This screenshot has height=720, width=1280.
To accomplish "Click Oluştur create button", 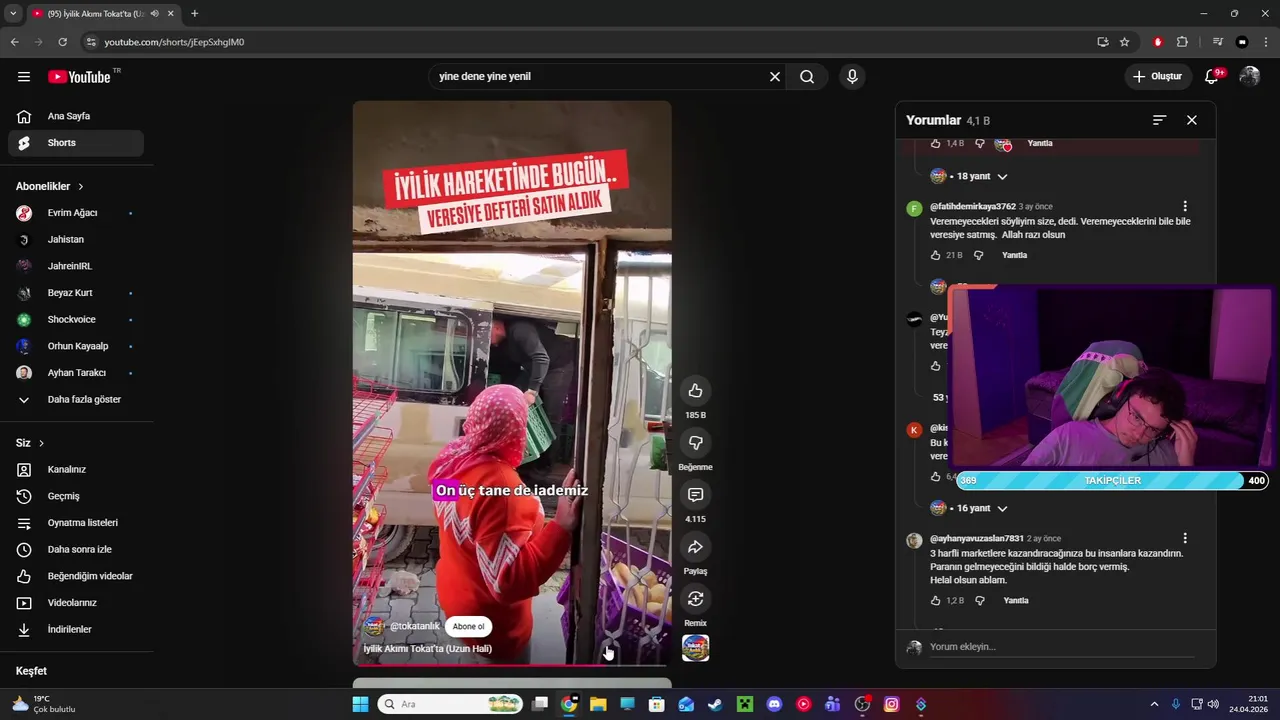I will pos(1157,76).
